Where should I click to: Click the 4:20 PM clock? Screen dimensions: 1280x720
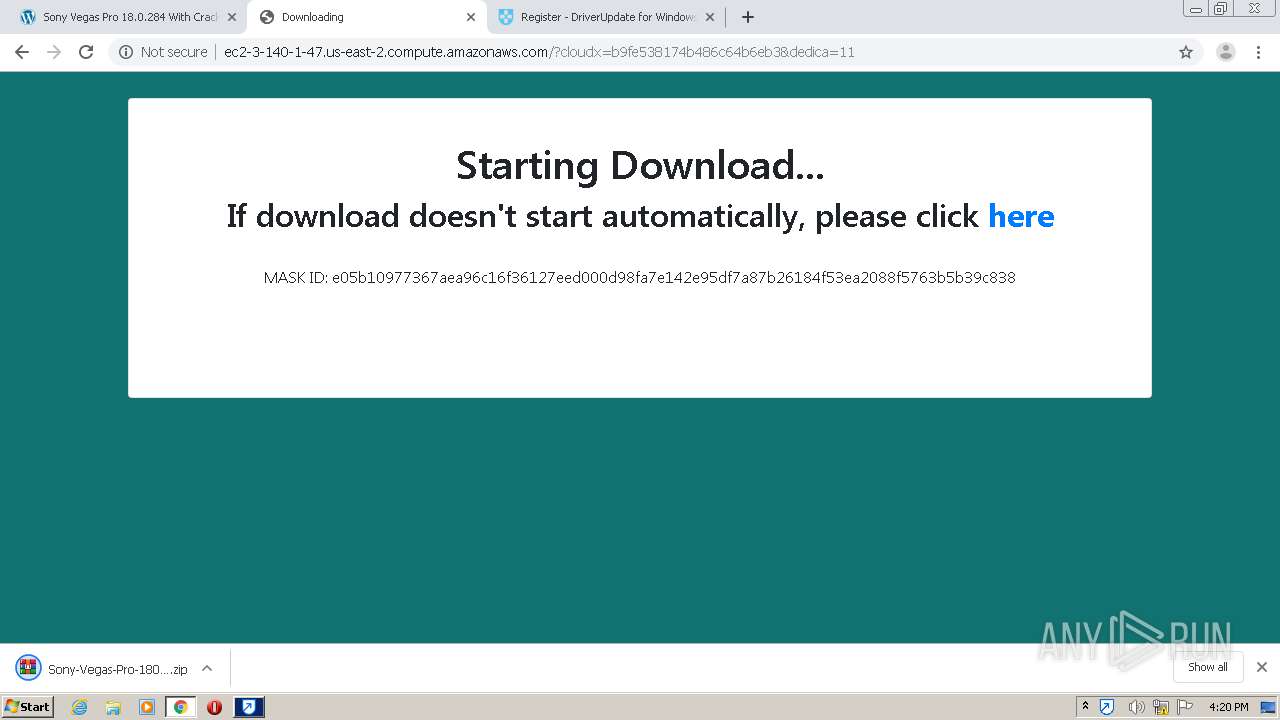1229,707
